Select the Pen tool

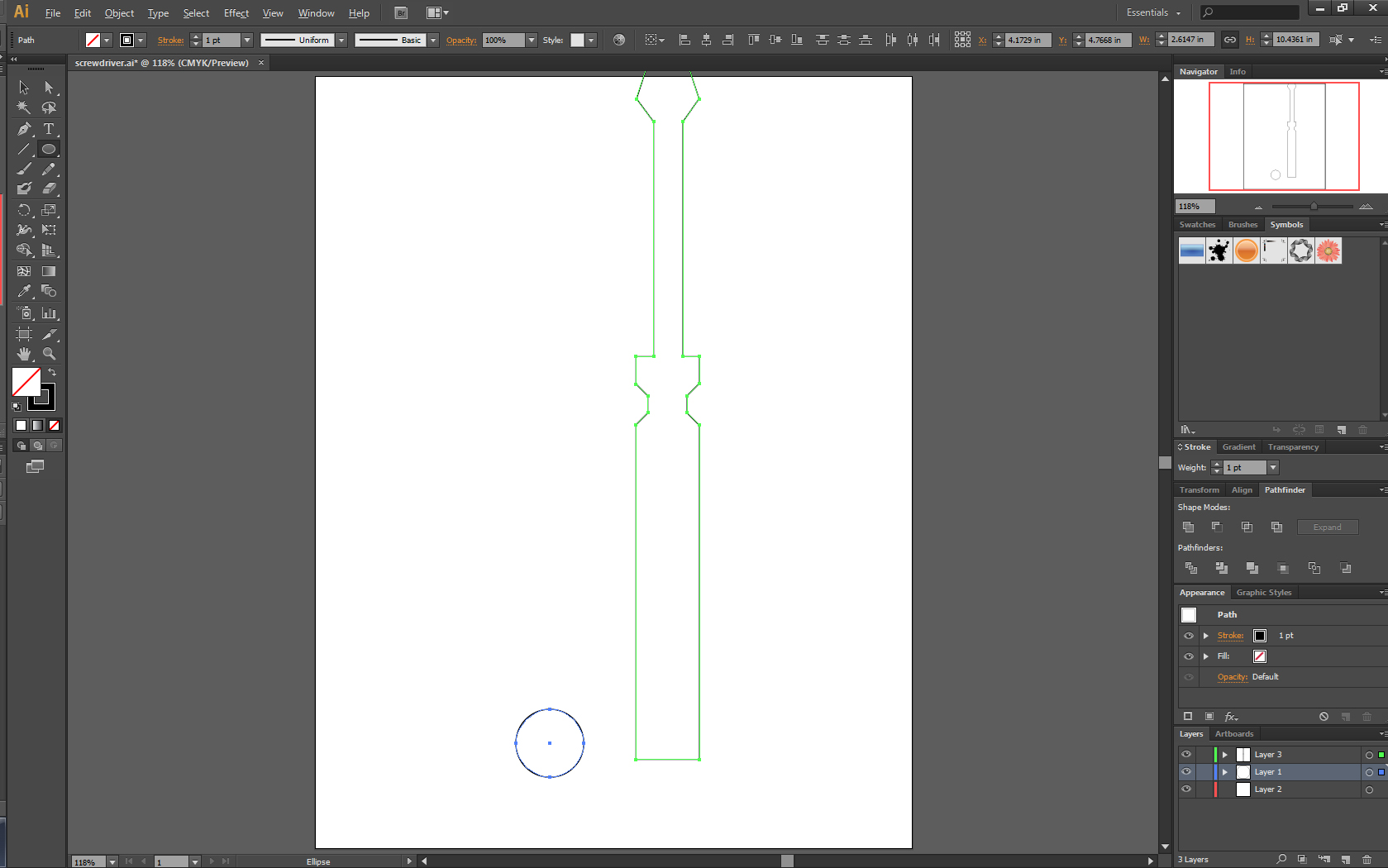tap(24, 129)
